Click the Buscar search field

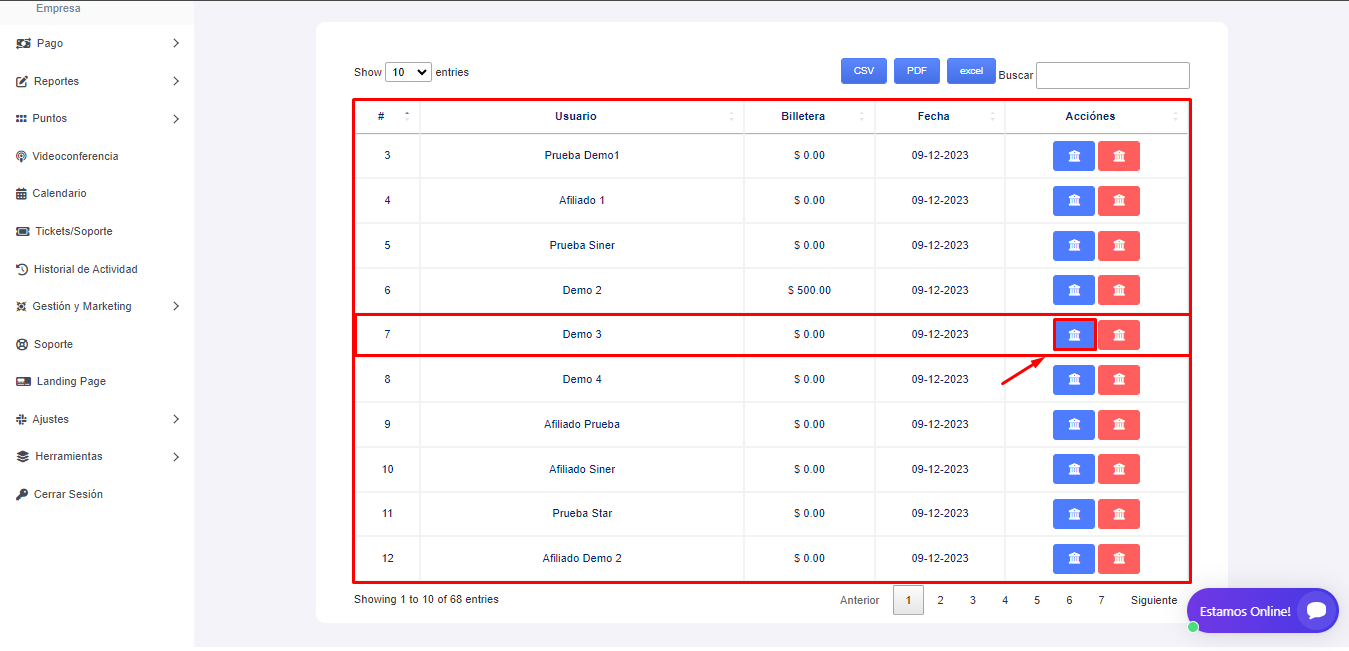tap(1112, 75)
